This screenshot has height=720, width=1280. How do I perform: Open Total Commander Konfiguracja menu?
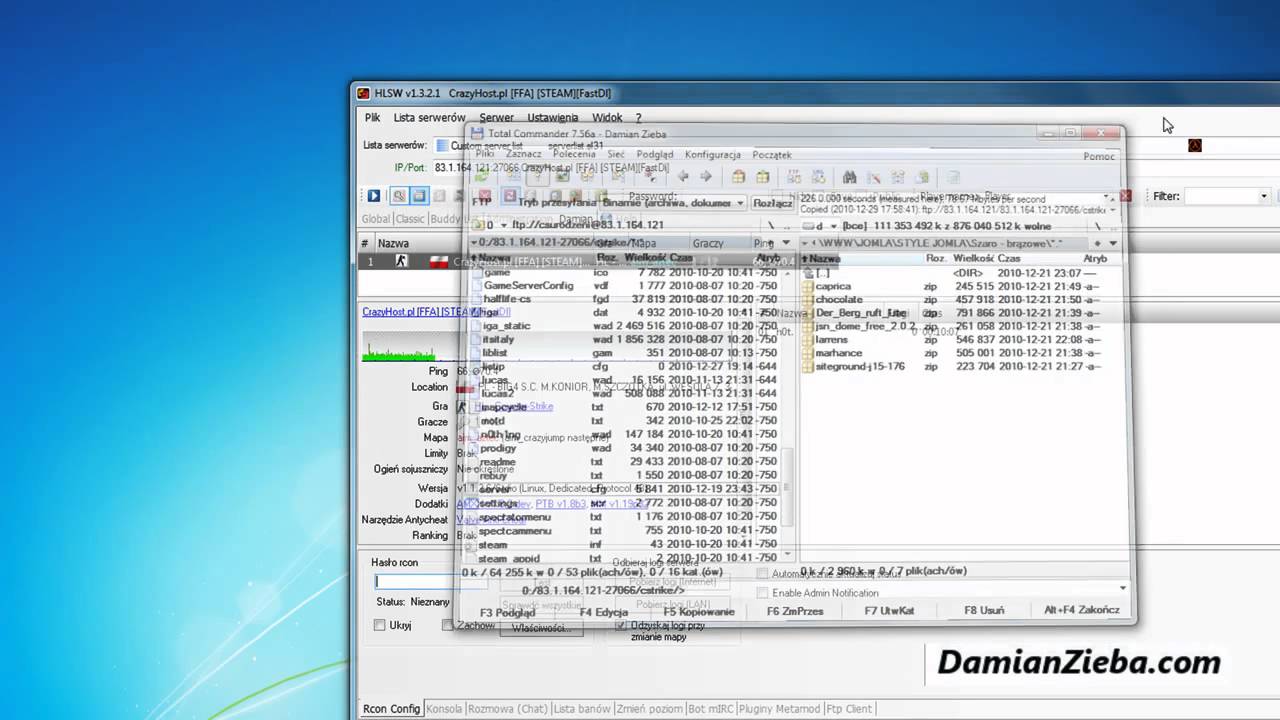click(713, 155)
